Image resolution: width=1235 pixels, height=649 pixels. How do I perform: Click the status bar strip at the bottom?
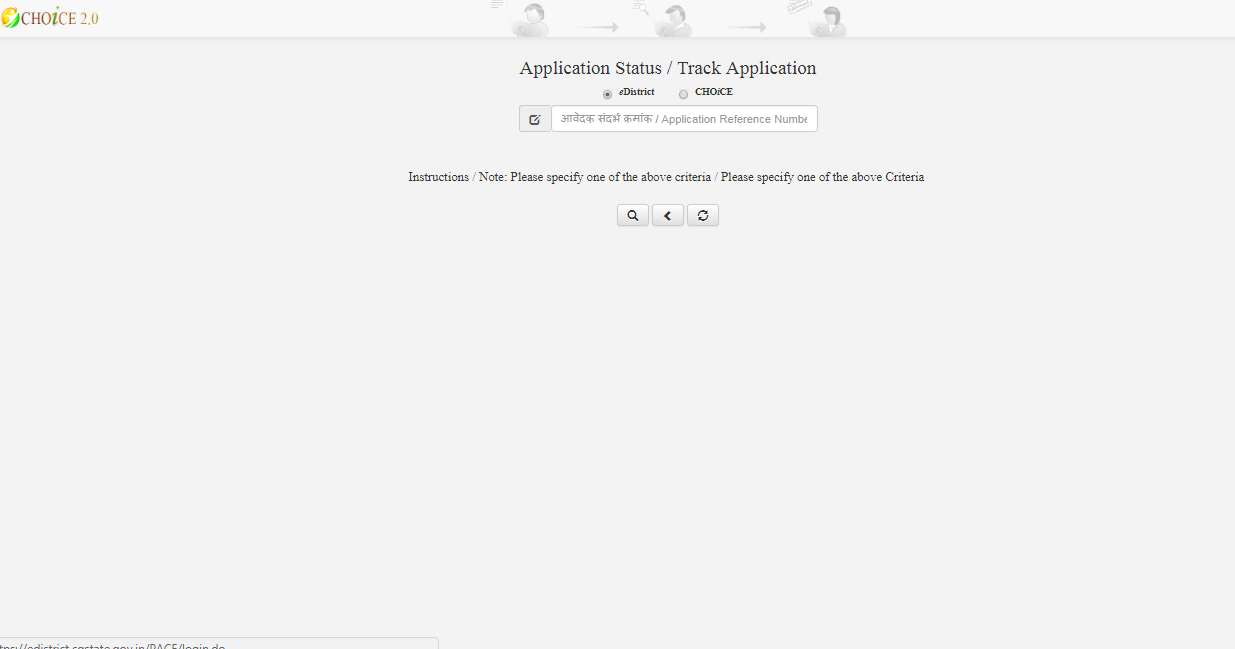coord(218,644)
